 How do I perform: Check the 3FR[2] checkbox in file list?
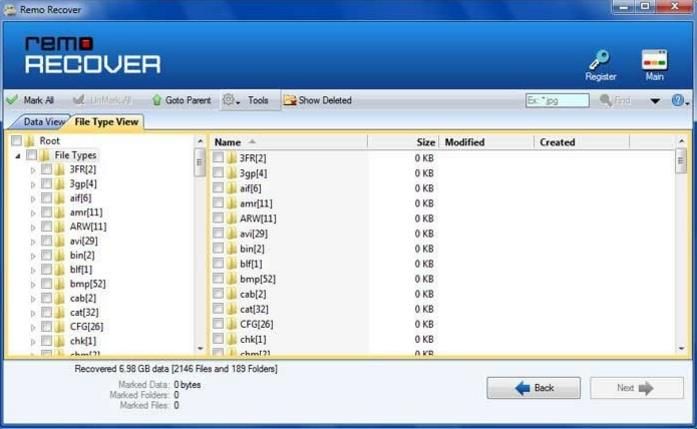219,158
